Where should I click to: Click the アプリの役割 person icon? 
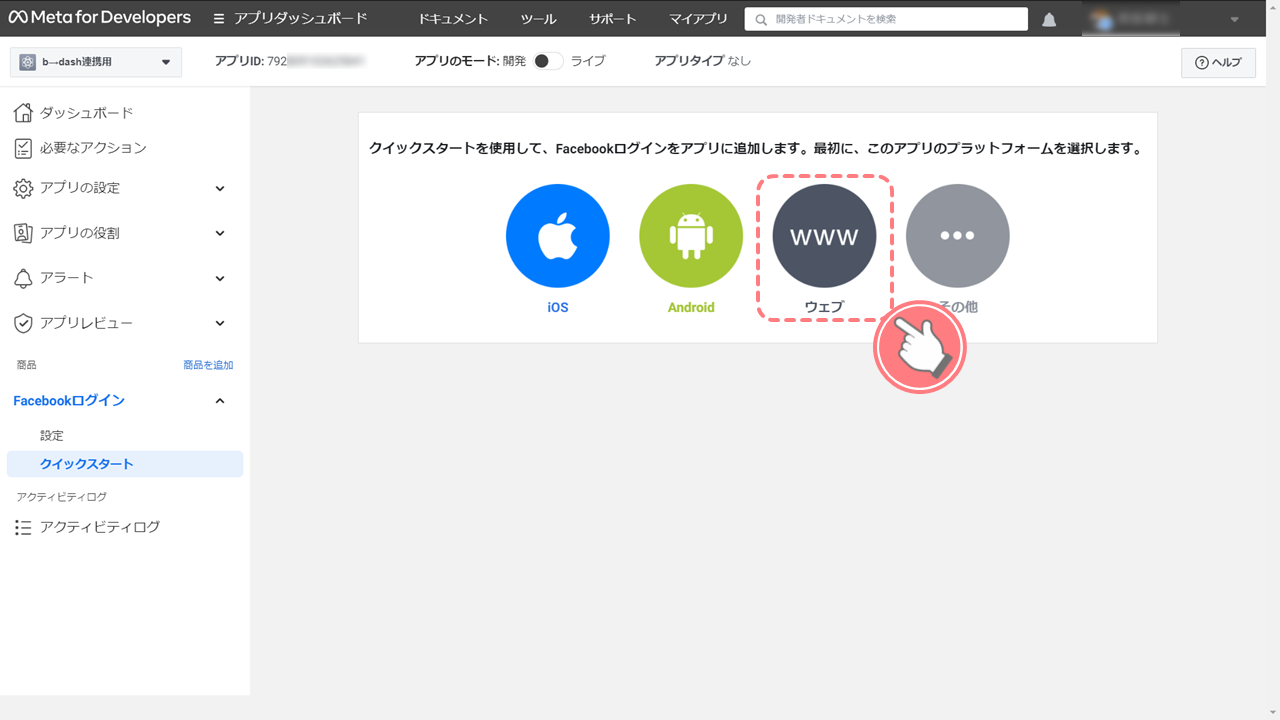pos(23,233)
